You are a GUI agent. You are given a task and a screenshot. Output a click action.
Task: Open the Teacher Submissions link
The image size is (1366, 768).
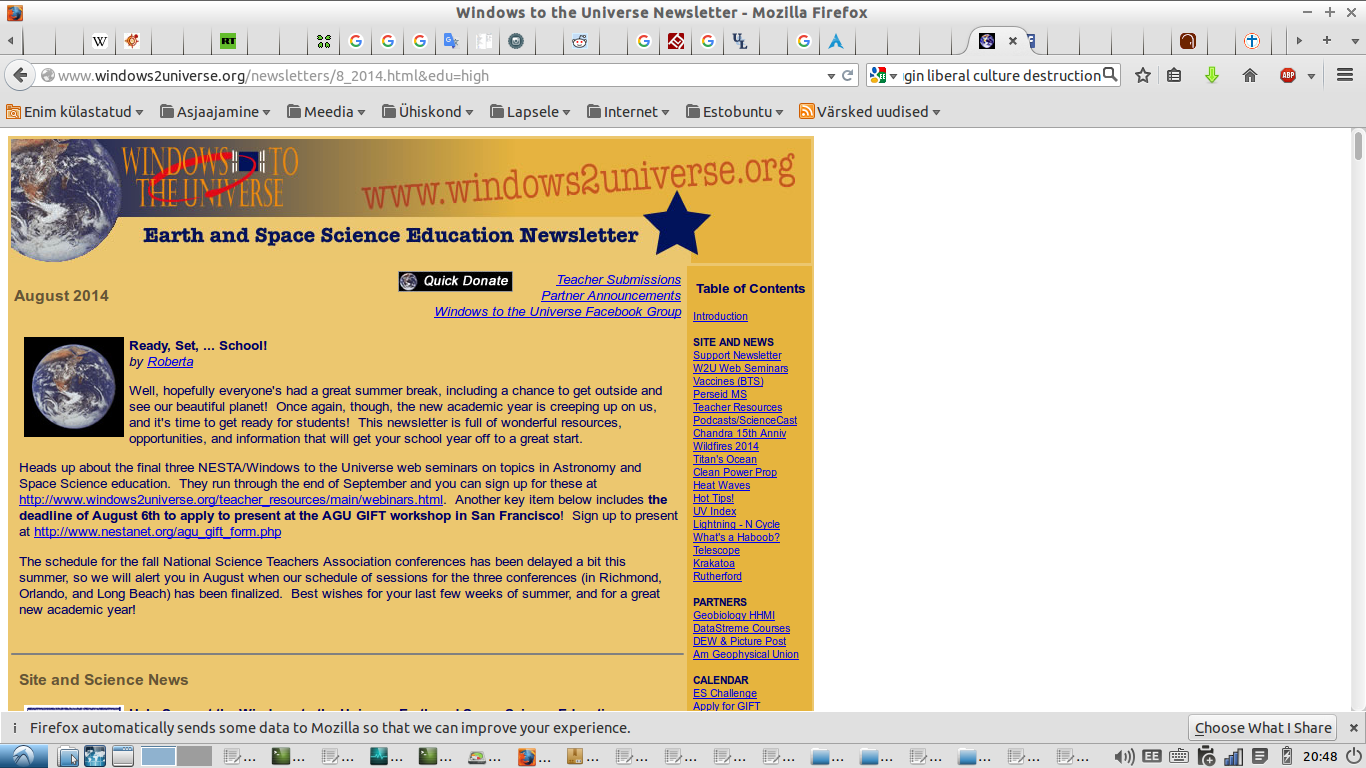[618, 280]
